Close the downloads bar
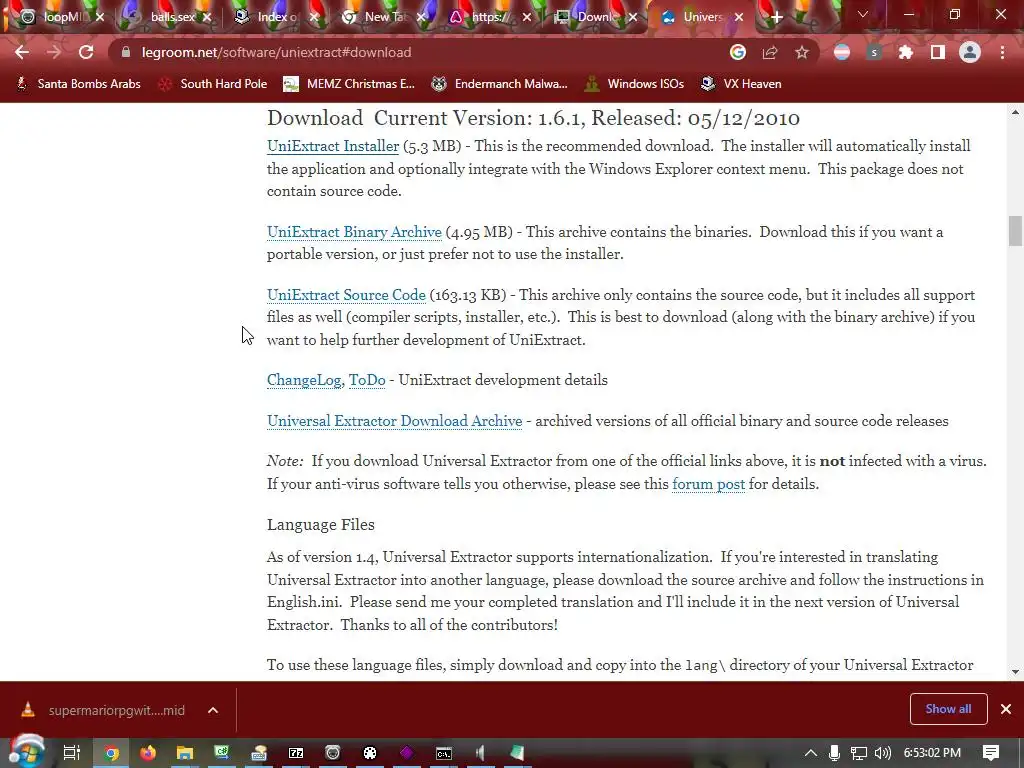 [1006, 709]
